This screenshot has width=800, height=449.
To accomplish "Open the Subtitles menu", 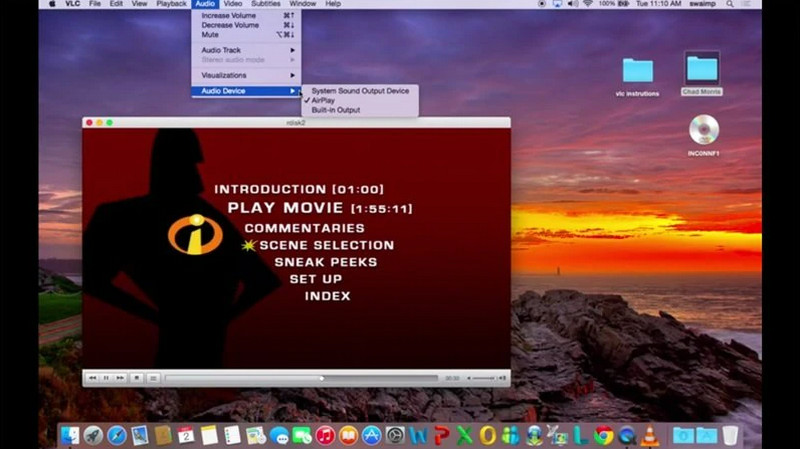I will pos(266,4).
